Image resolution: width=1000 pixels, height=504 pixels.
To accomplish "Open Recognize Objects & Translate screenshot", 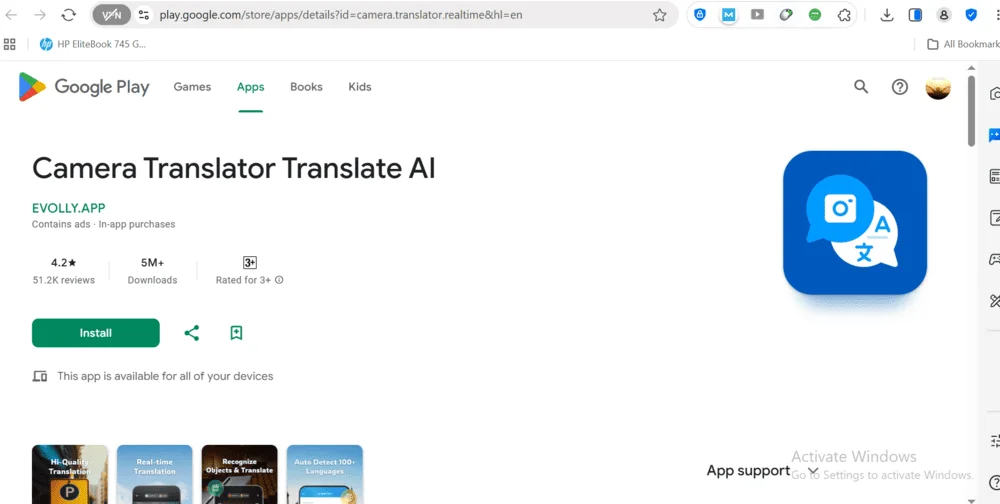I will tap(239, 474).
